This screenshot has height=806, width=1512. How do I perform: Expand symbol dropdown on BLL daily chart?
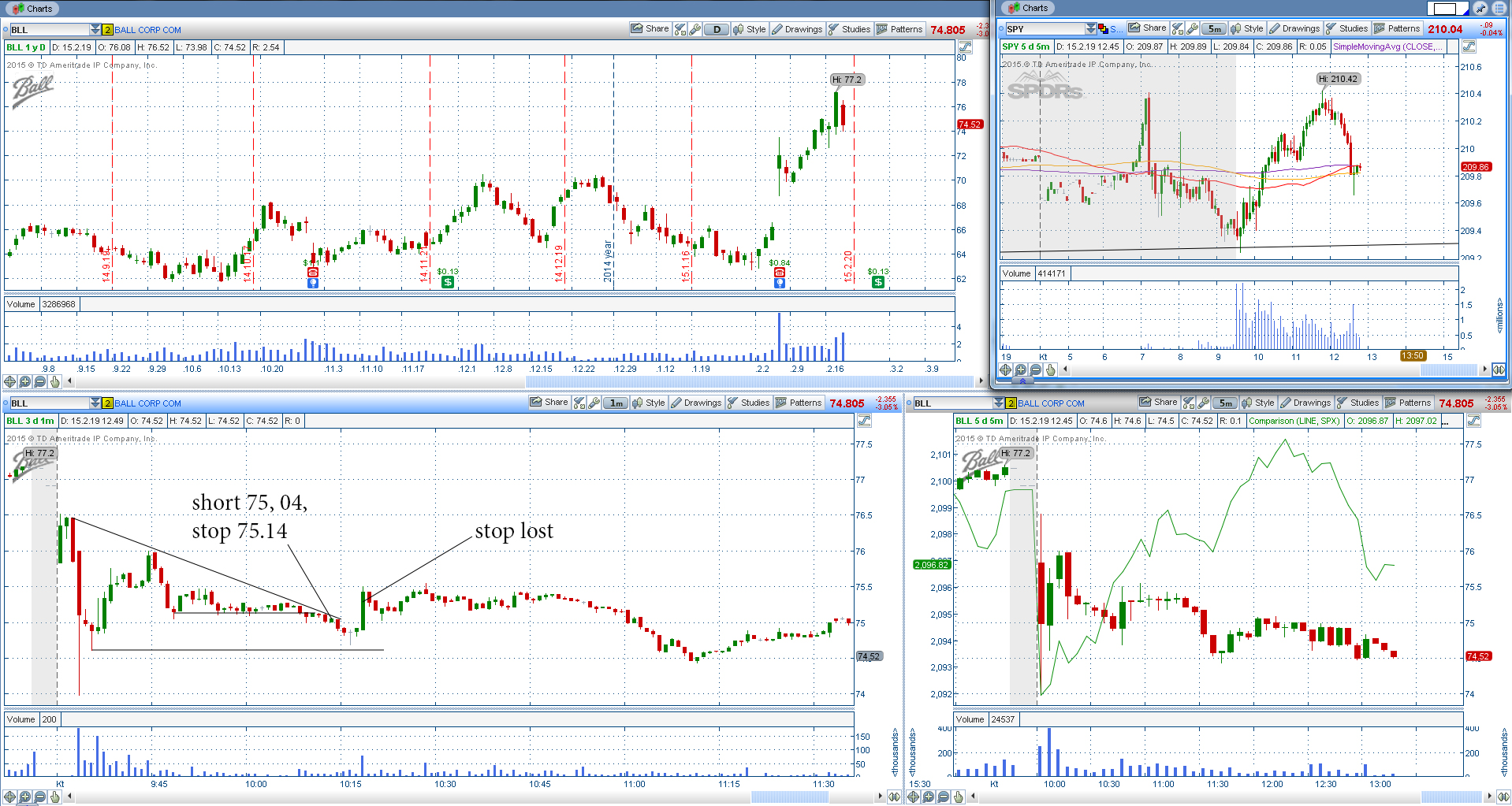[95, 29]
